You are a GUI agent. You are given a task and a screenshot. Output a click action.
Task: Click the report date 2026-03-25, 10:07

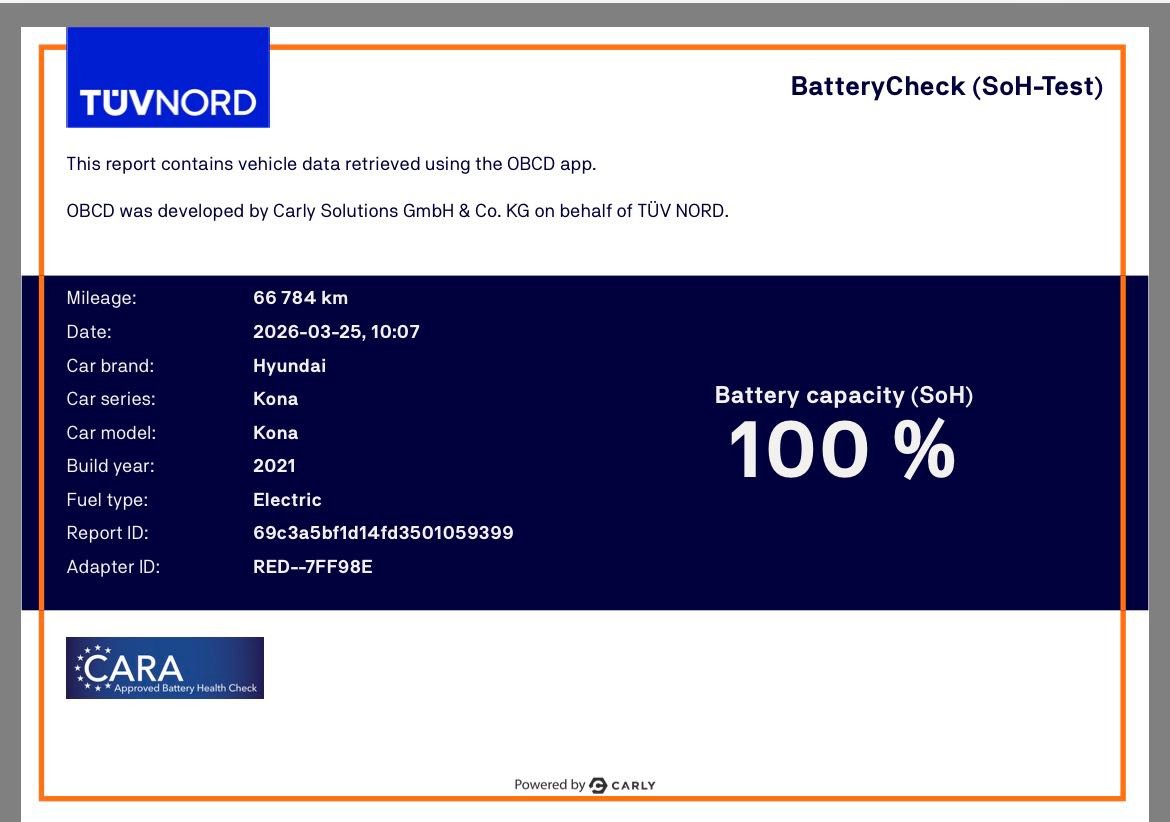tap(336, 332)
